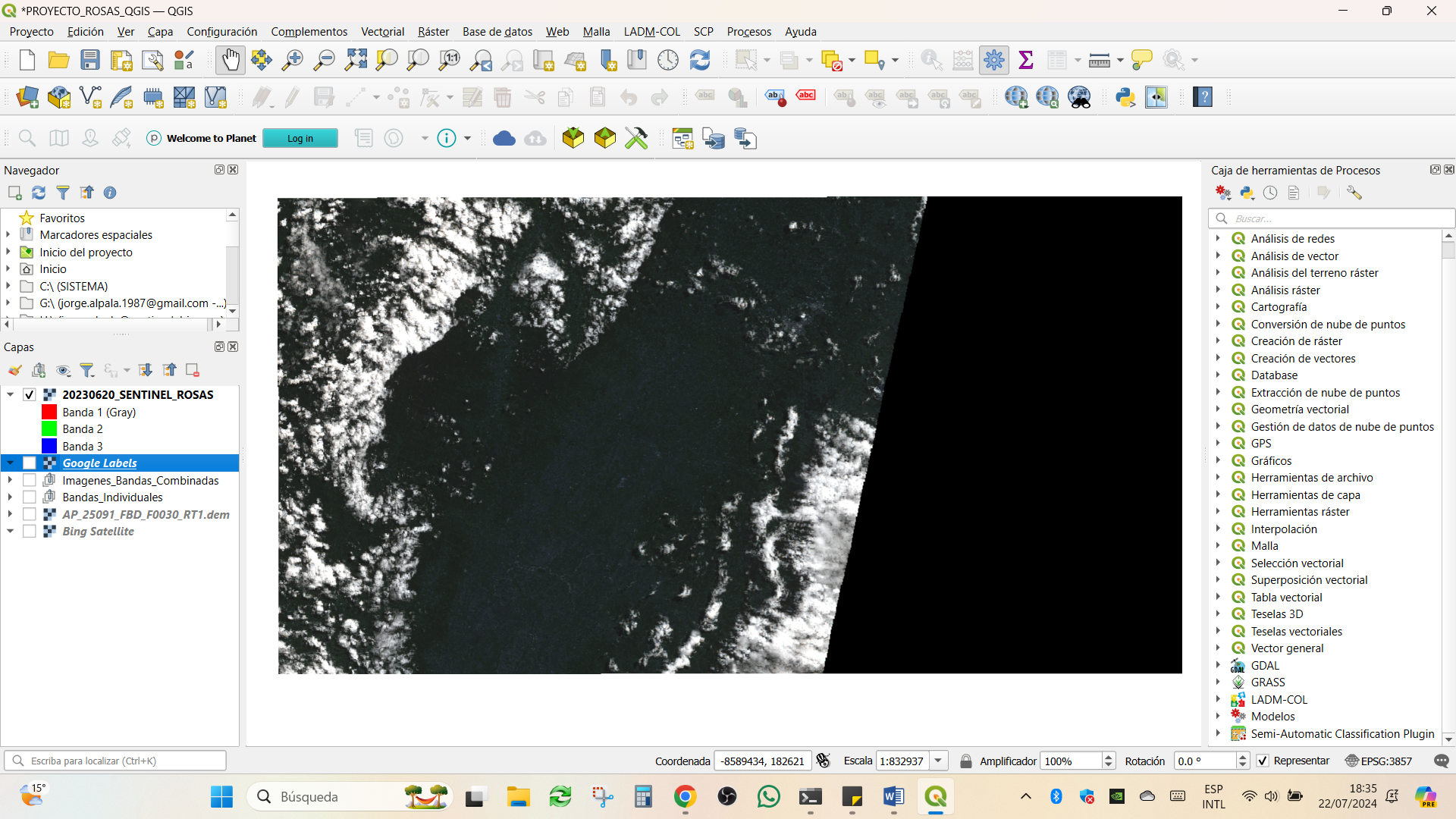Open the Python console icon
The width and height of the screenshot is (1456, 819).
coord(1125,97)
